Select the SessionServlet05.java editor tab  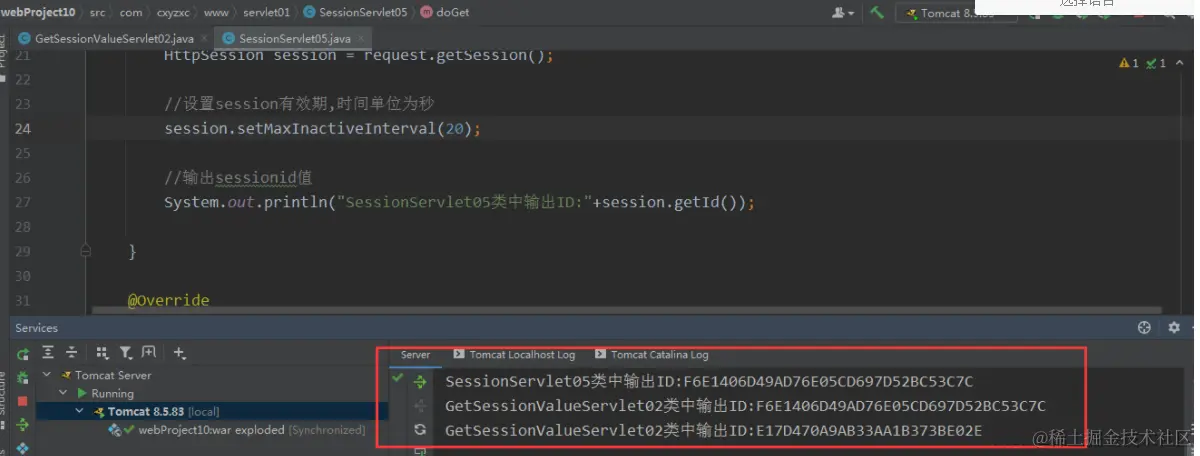[295, 38]
